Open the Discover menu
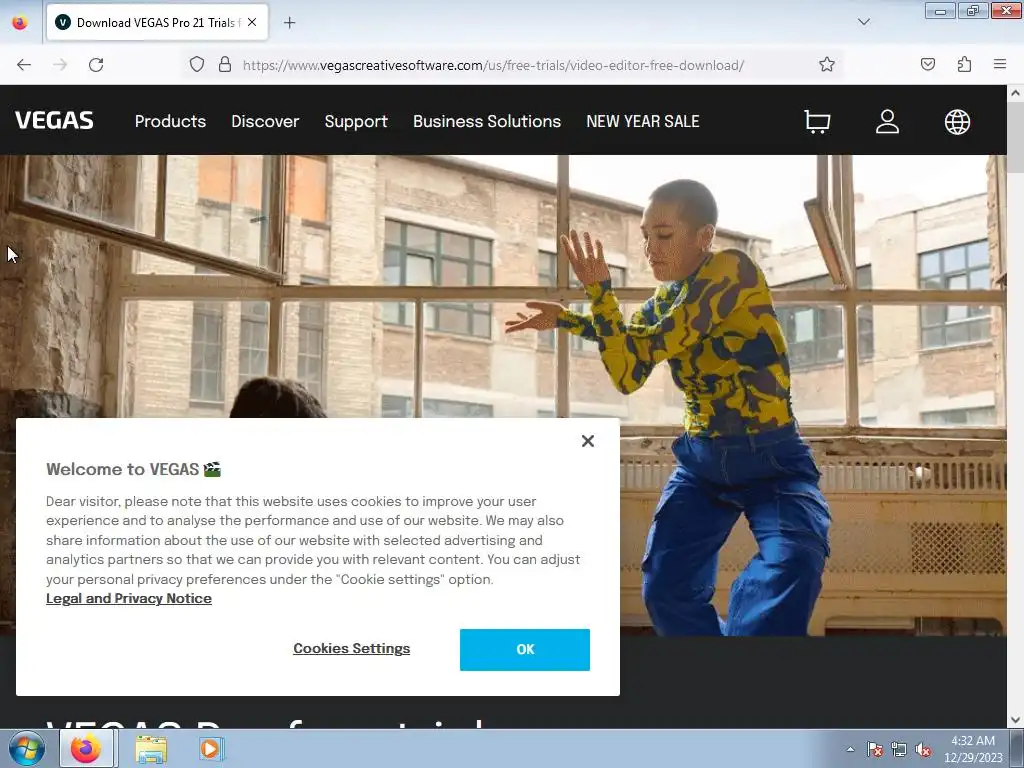1024x768 pixels. [265, 121]
